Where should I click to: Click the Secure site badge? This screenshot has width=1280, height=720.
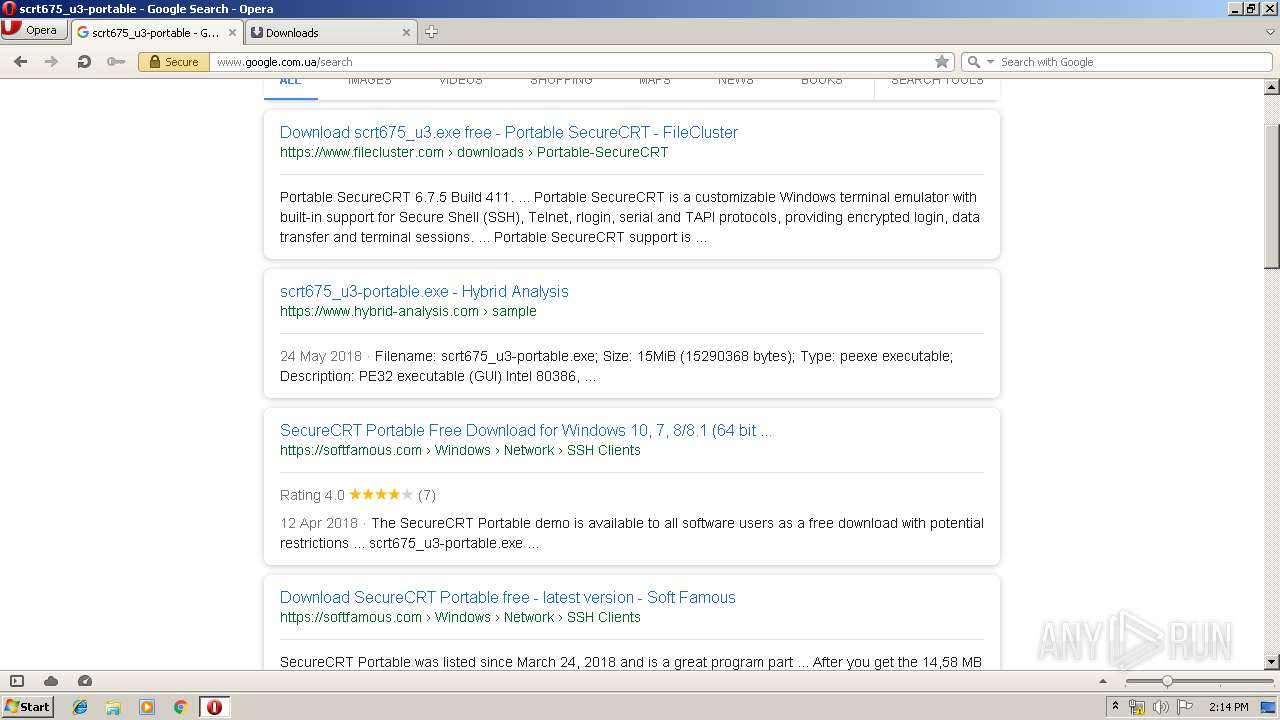point(172,62)
